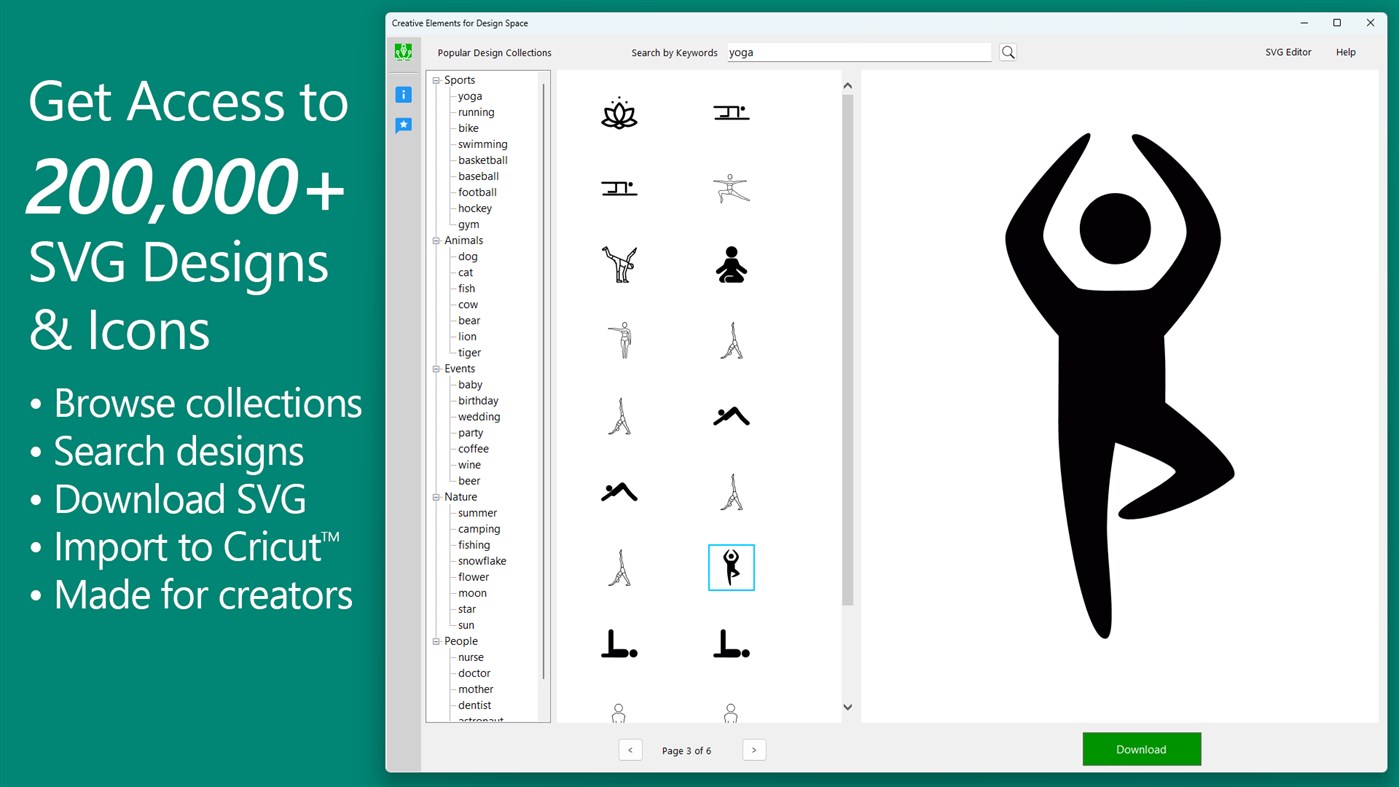This screenshot has height=787, width=1399.
Task: Go to the next results page
Action: point(754,749)
